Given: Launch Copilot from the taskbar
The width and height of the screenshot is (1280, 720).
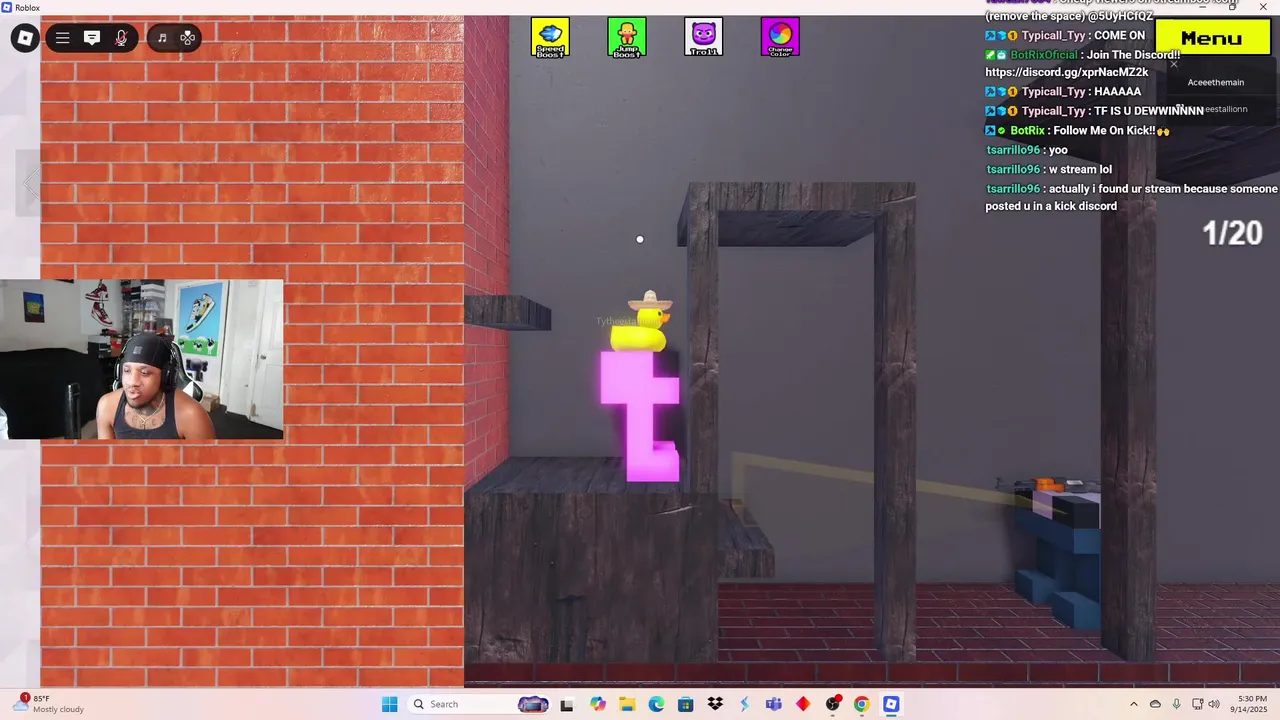Looking at the screenshot, I should (598, 704).
